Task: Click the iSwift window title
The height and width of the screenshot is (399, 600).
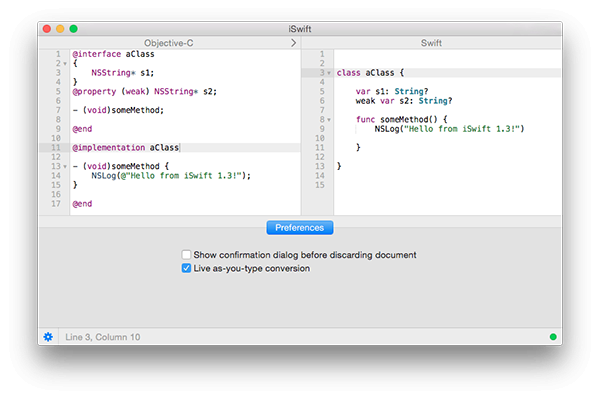Action: (x=300, y=29)
